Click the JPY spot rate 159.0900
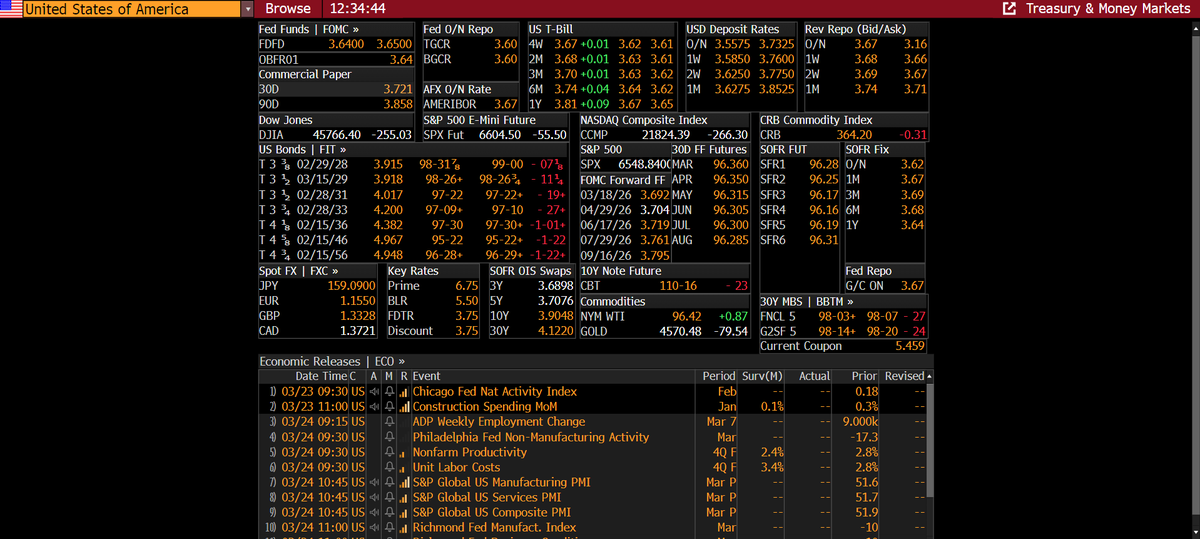 [352, 286]
